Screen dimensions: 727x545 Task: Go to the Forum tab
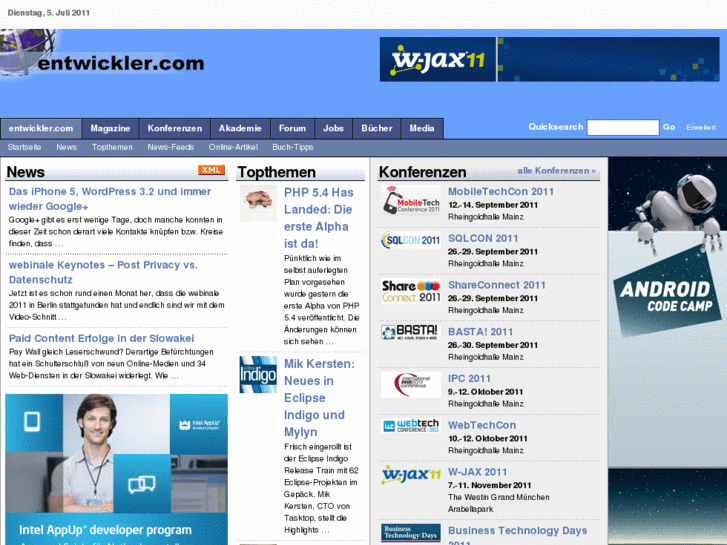[x=293, y=128]
